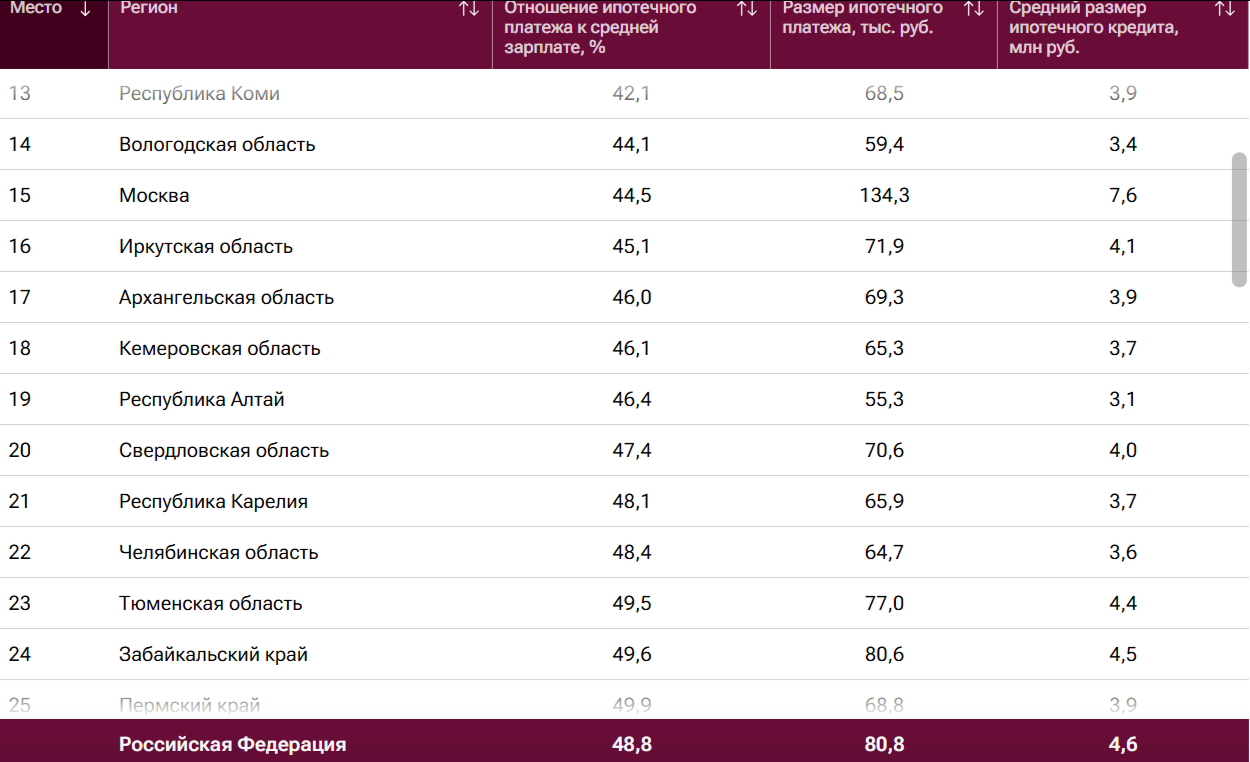
Task: Select Челябинская область table row
Action: (x=218, y=552)
